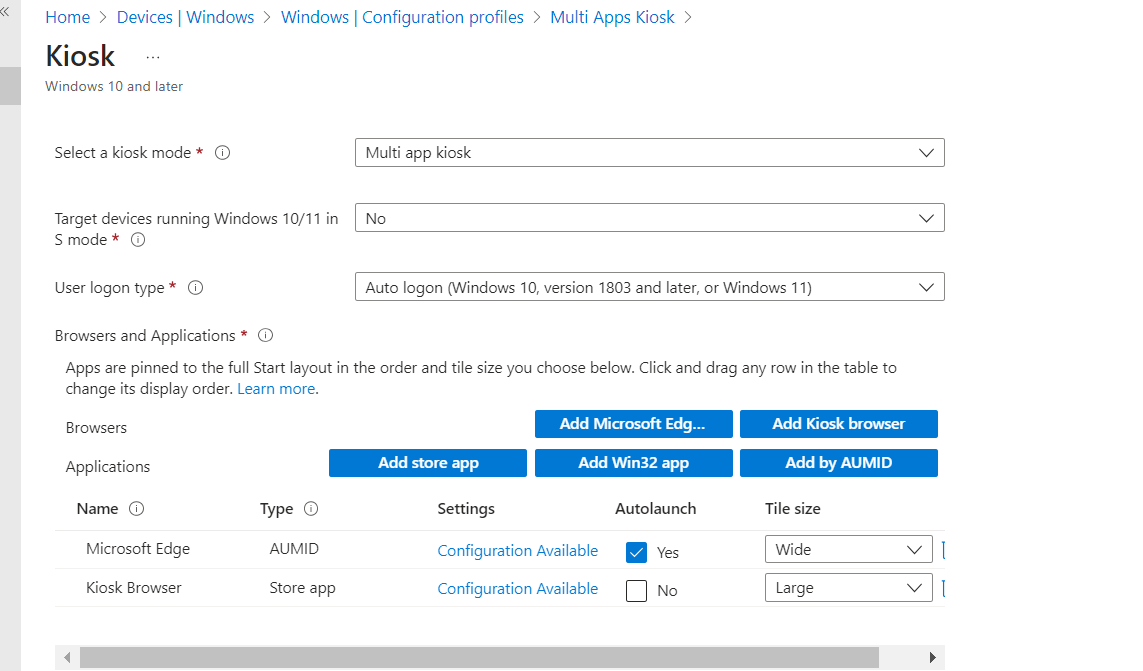Collapse the left navigation with the double-chevron icon
Viewport: 1143px width, 671px height.
pyautogui.click(x=5, y=12)
